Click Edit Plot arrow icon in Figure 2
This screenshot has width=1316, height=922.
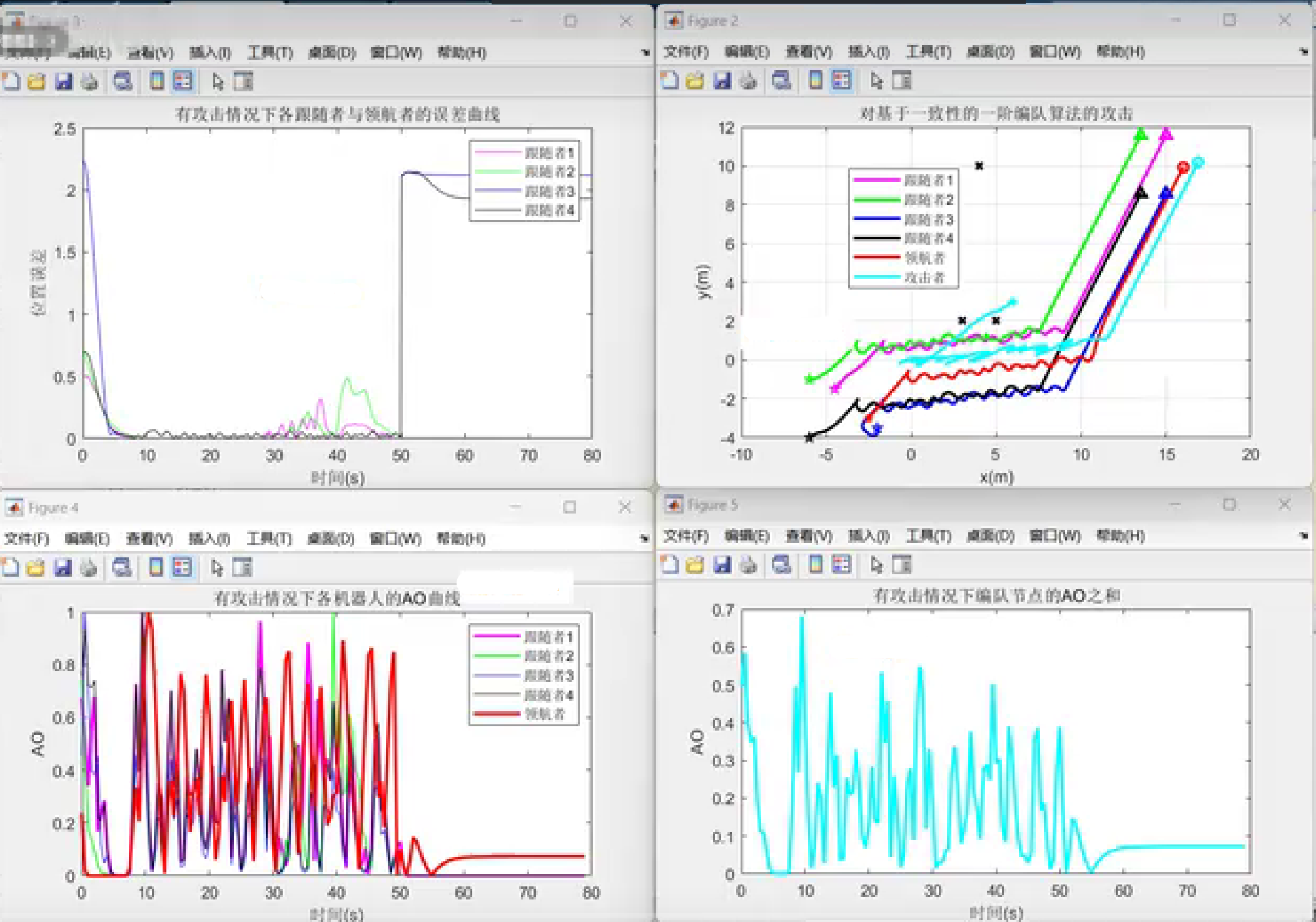pyautogui.click(x=876, y=81)
